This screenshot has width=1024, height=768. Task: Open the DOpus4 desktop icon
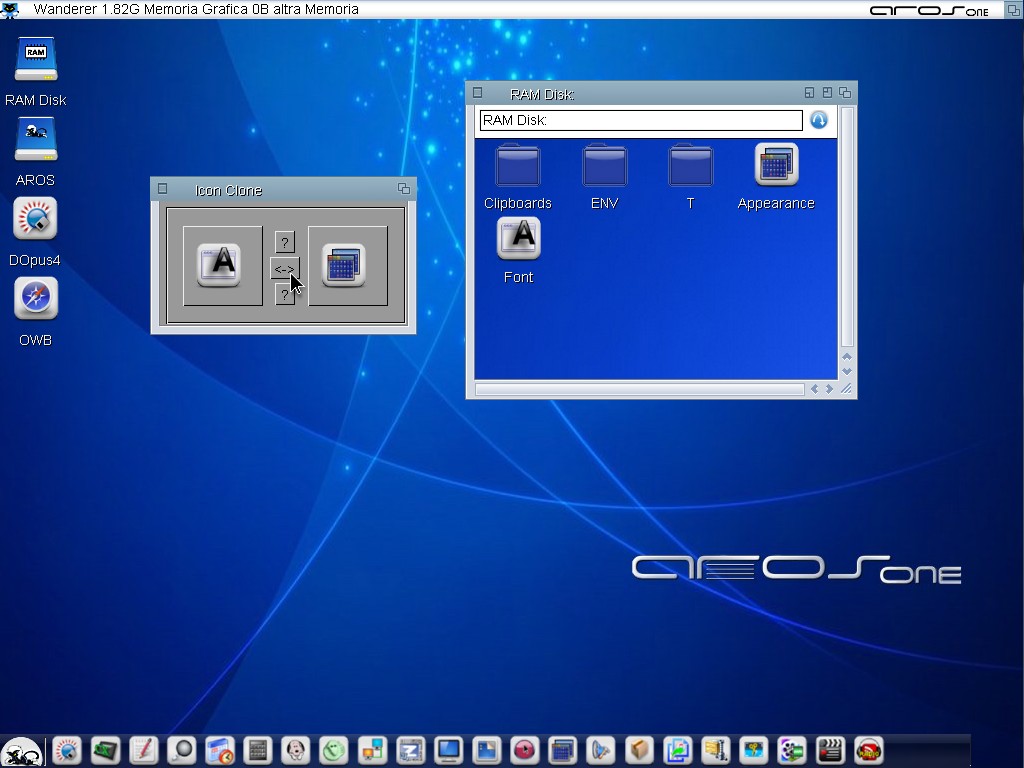click(x=35, y=219)
